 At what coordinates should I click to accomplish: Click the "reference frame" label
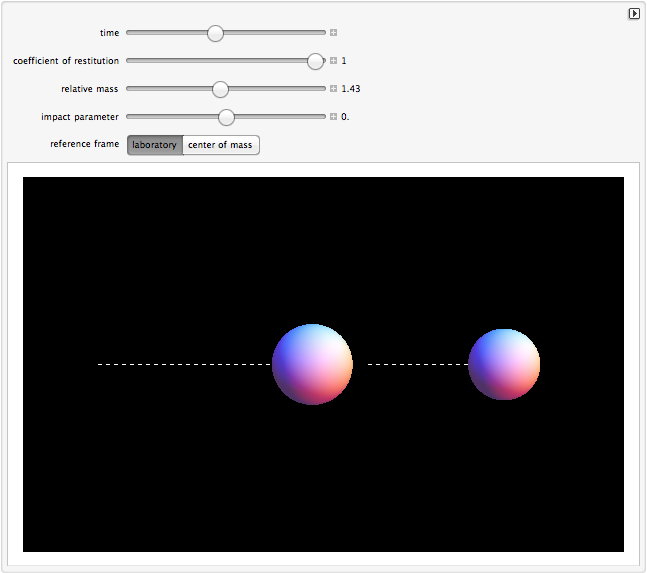click(x=84, y=145)
